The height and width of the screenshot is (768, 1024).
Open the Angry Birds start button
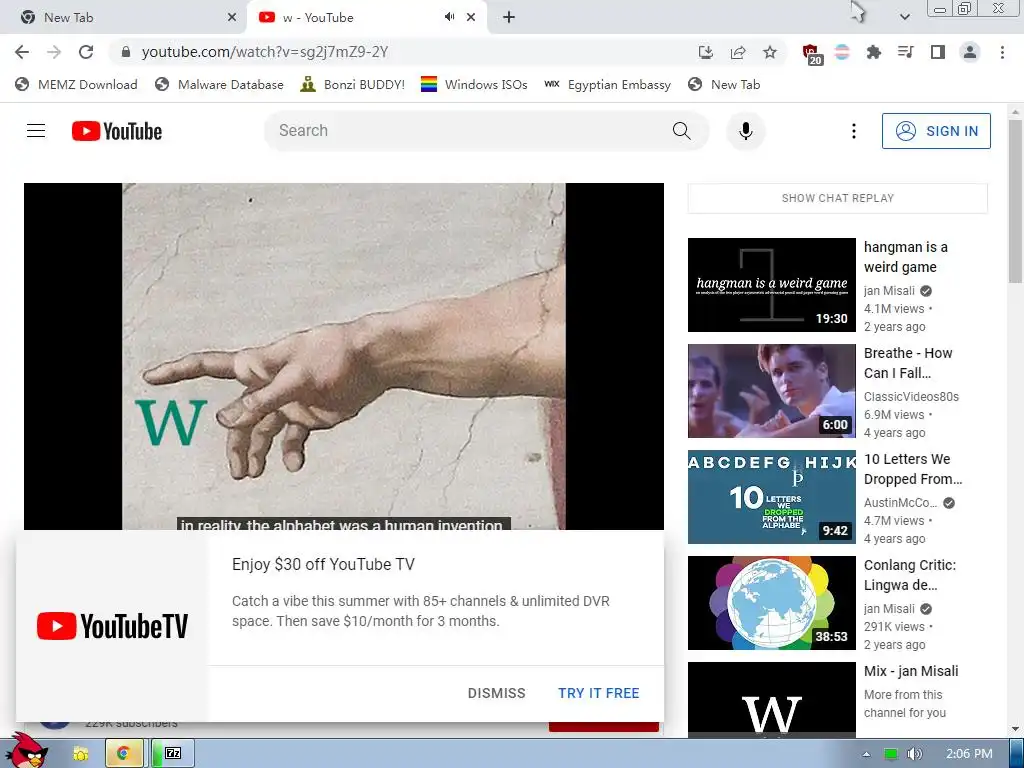coord(27,751)
